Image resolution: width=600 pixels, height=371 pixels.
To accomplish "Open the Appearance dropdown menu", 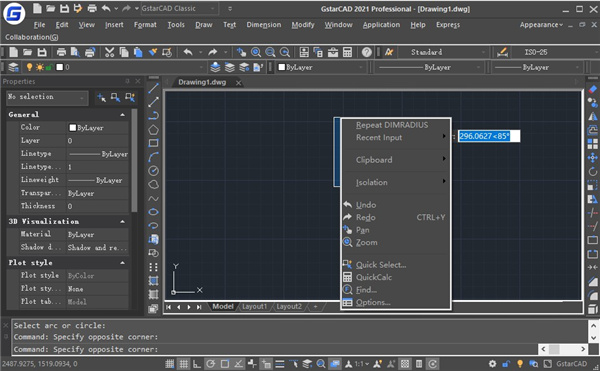I will pyautogui.click(x=541, y=25).
